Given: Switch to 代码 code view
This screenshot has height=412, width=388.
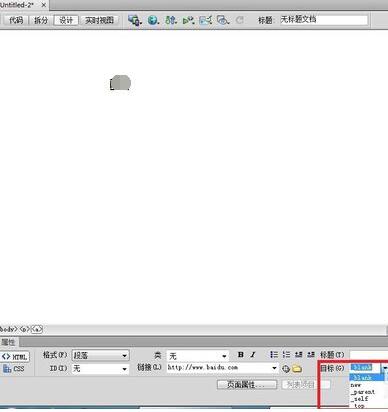Looking at the screenshot, I should pos(16,20).
